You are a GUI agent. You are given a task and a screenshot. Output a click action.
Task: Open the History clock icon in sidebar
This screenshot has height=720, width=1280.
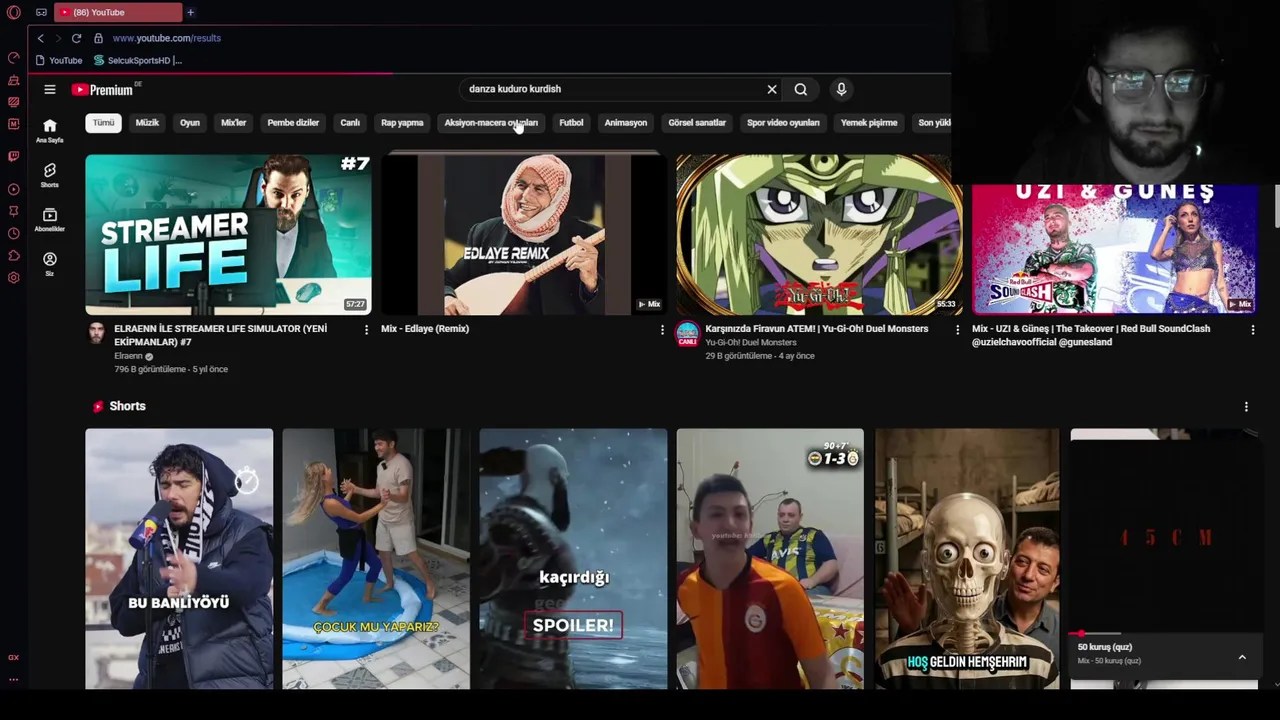pos(14,233)
